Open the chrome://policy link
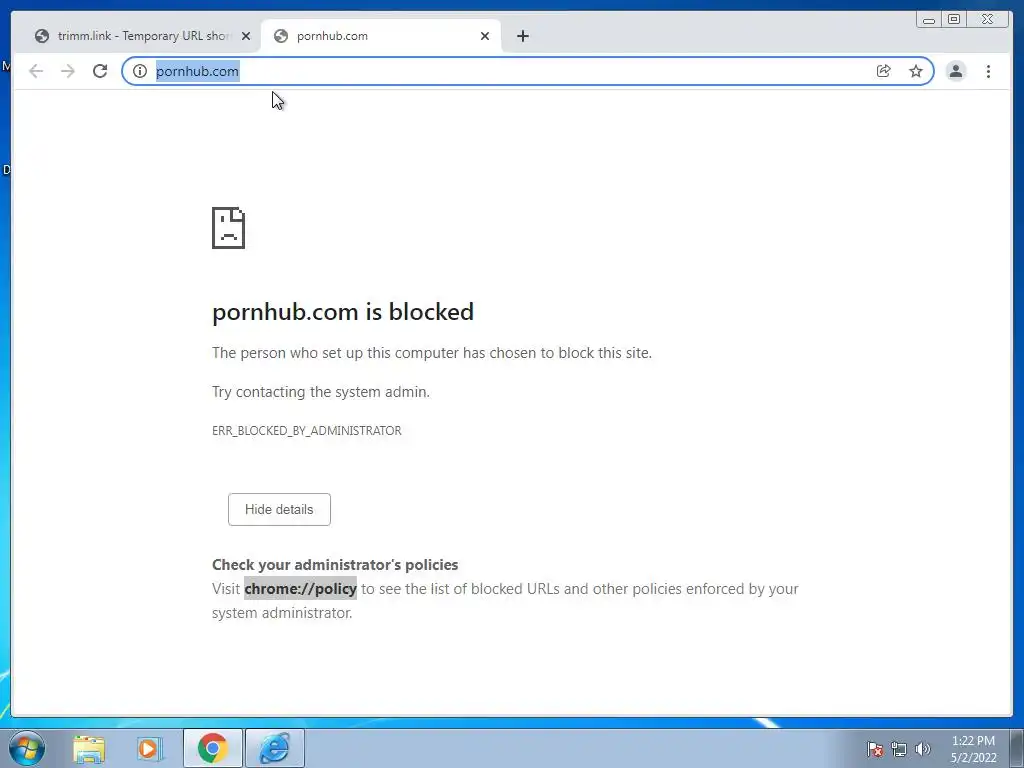The image size is (1024, 768). tap(300, 588)
